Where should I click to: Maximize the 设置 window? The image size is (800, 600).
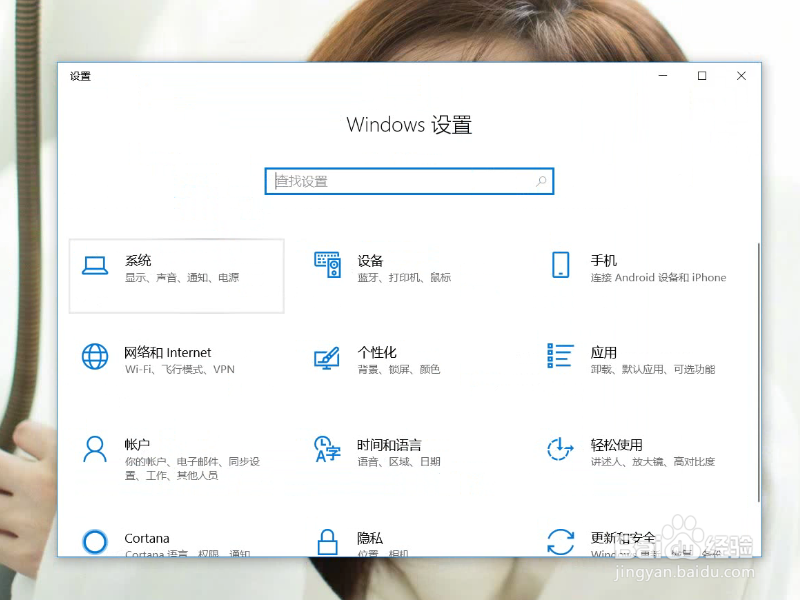[702, 76]
